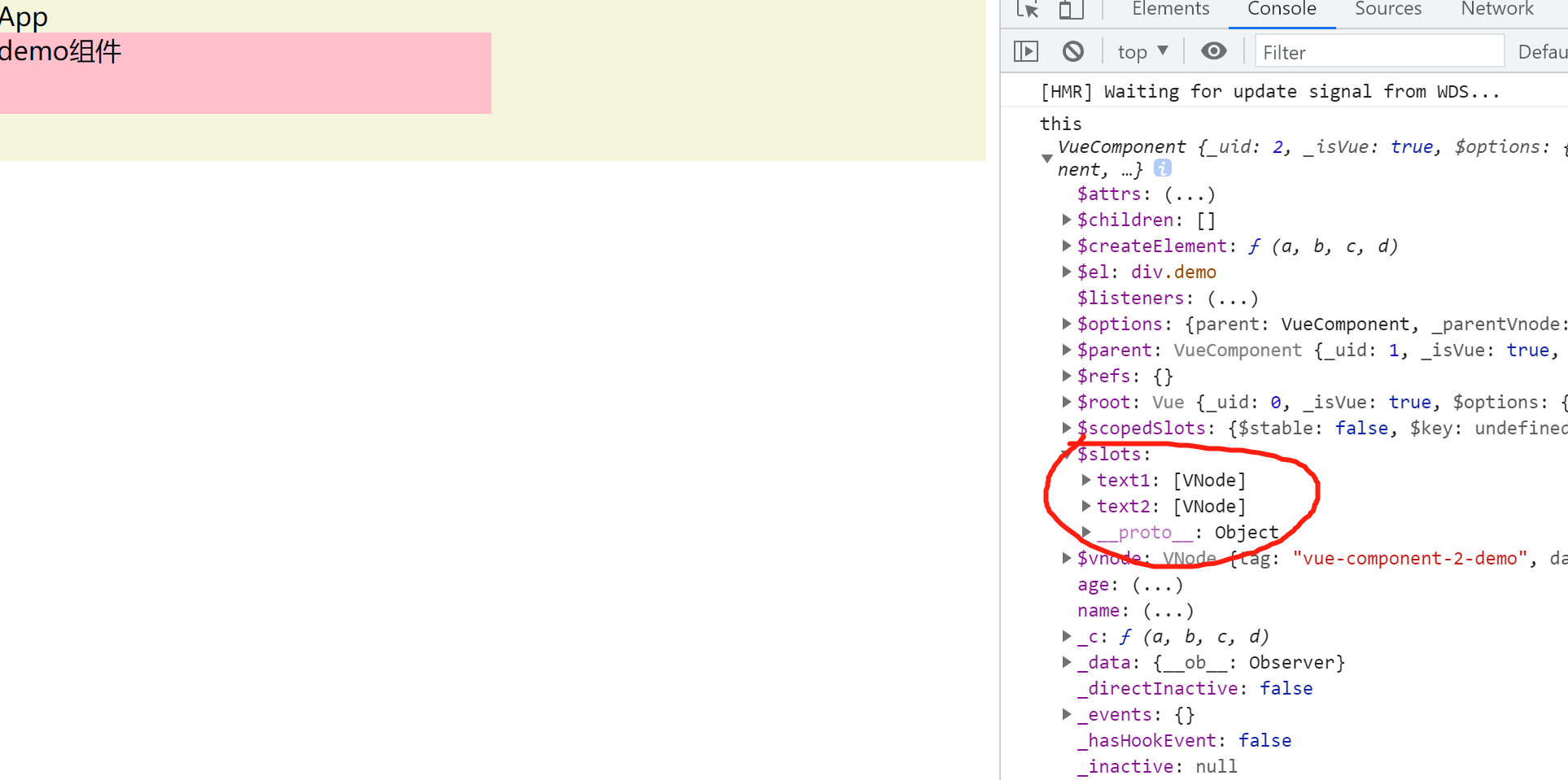Viewport: 1568px width, 780px height.
Task: Open the top context dropdown
Action: (1143, 52)
